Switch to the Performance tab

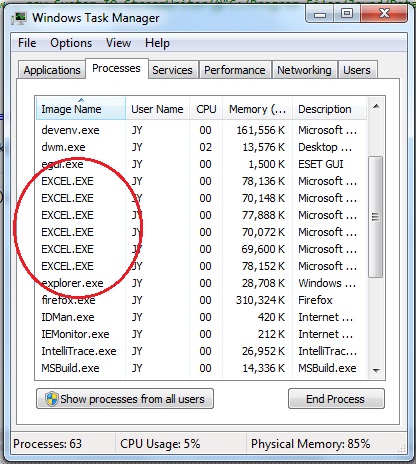(235, 70)
